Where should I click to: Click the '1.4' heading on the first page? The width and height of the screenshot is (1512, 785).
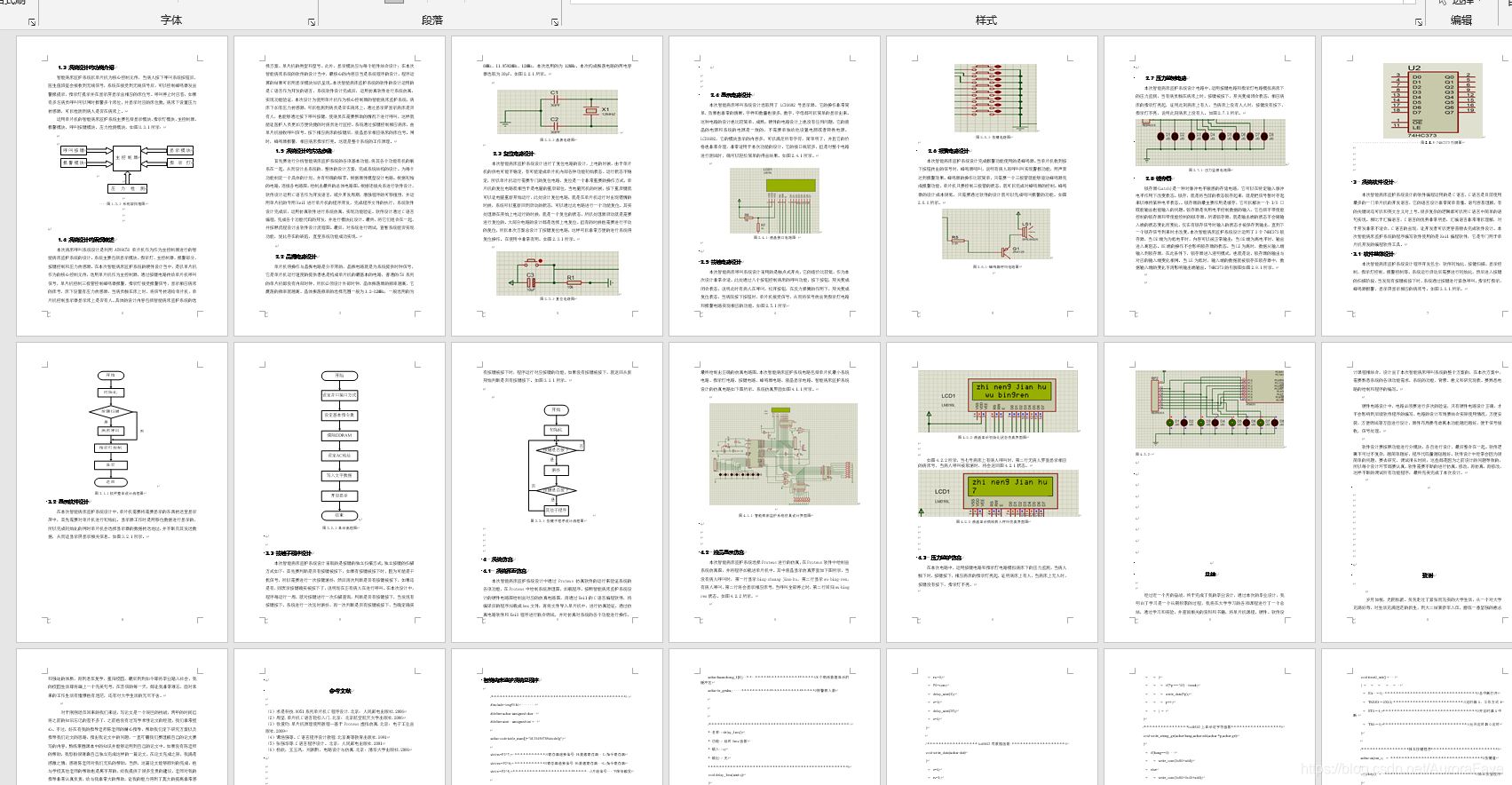click(86, 240)
